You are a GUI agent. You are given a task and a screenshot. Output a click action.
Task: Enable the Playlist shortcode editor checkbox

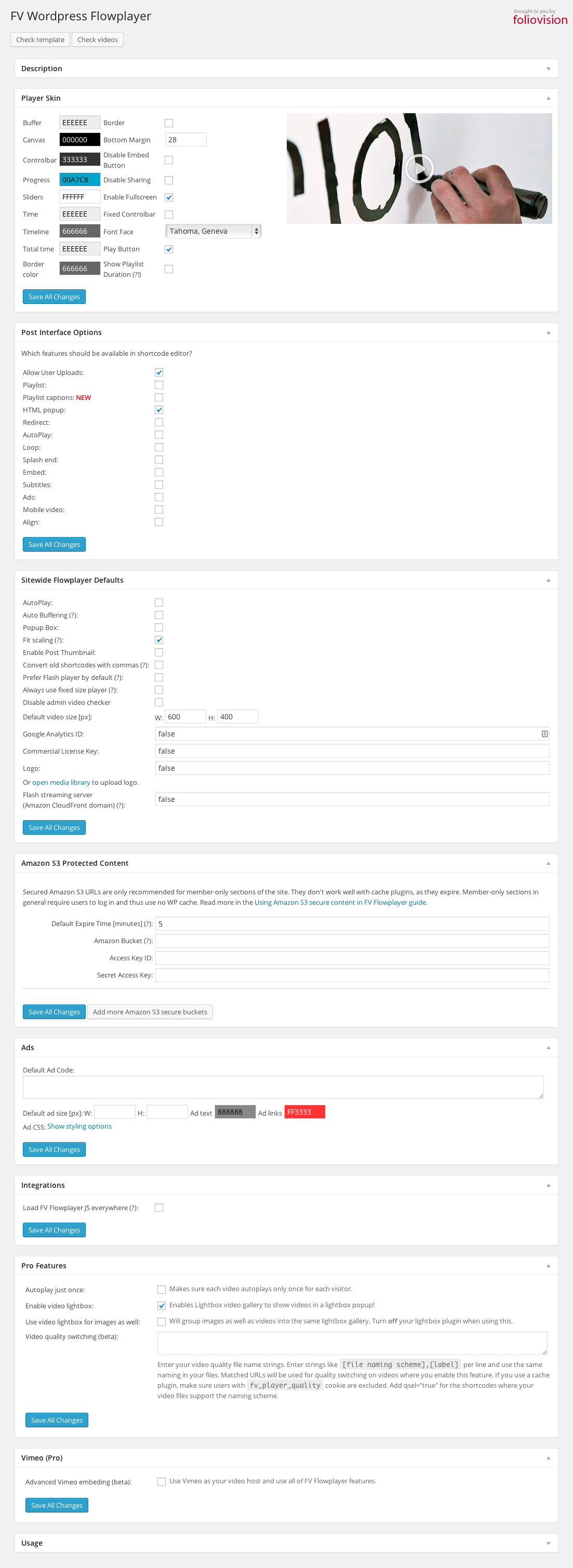159,385
